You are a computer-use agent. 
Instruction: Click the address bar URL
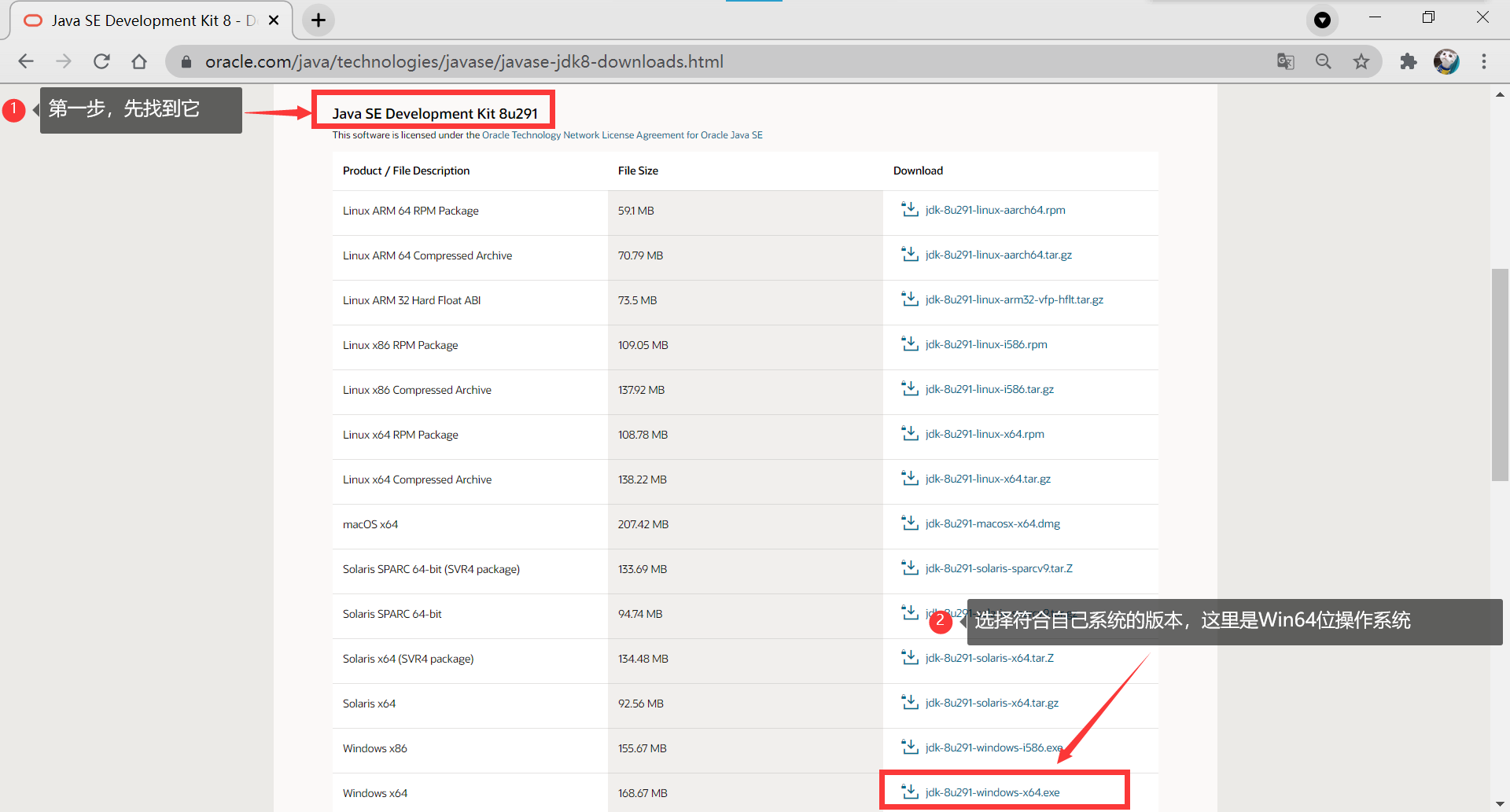click(464, 61)
